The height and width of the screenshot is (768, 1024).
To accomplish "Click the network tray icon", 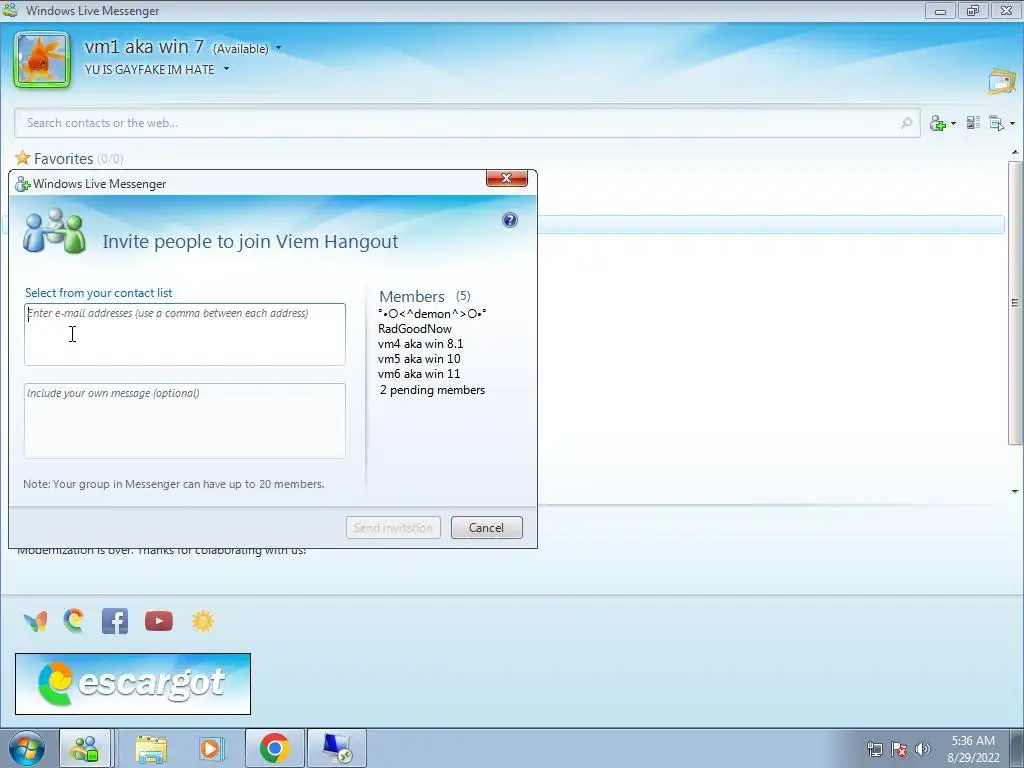I will (874, 750).
